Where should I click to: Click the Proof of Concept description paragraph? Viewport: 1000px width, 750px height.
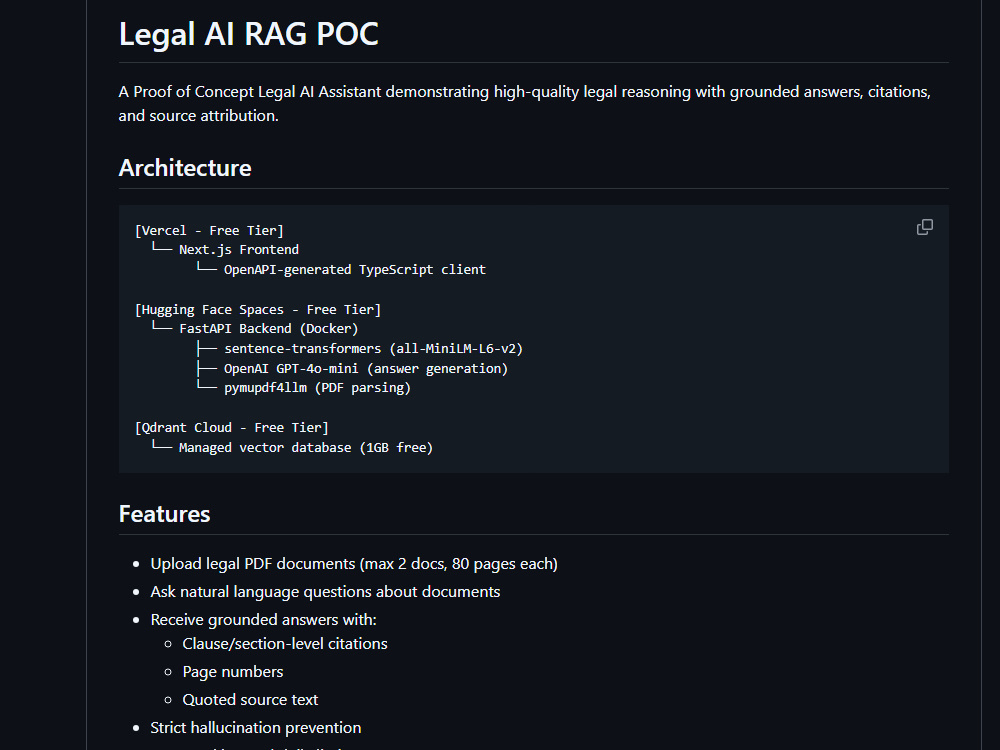524,103
